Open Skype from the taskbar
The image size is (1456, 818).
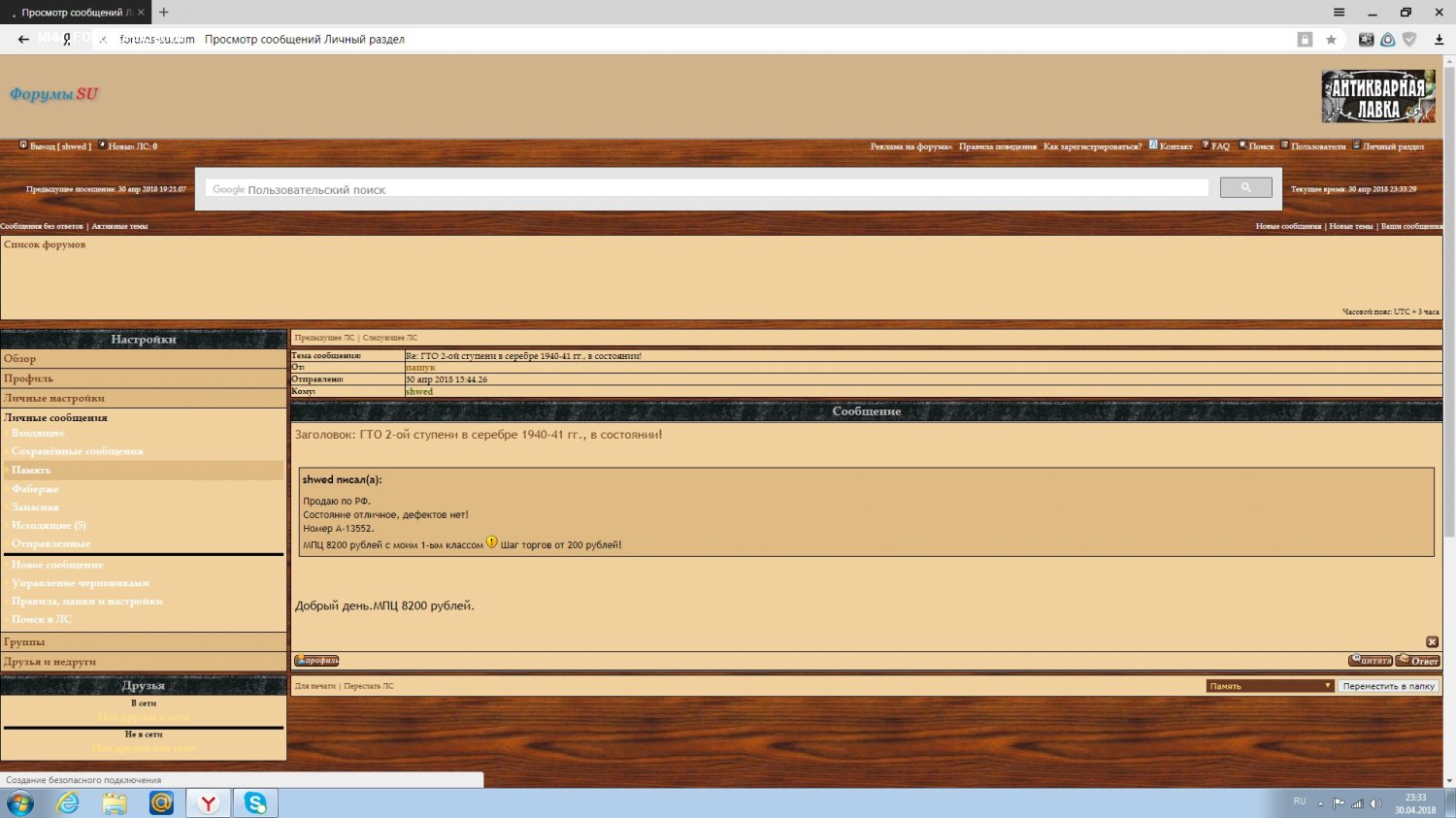[x=255, y=802]
